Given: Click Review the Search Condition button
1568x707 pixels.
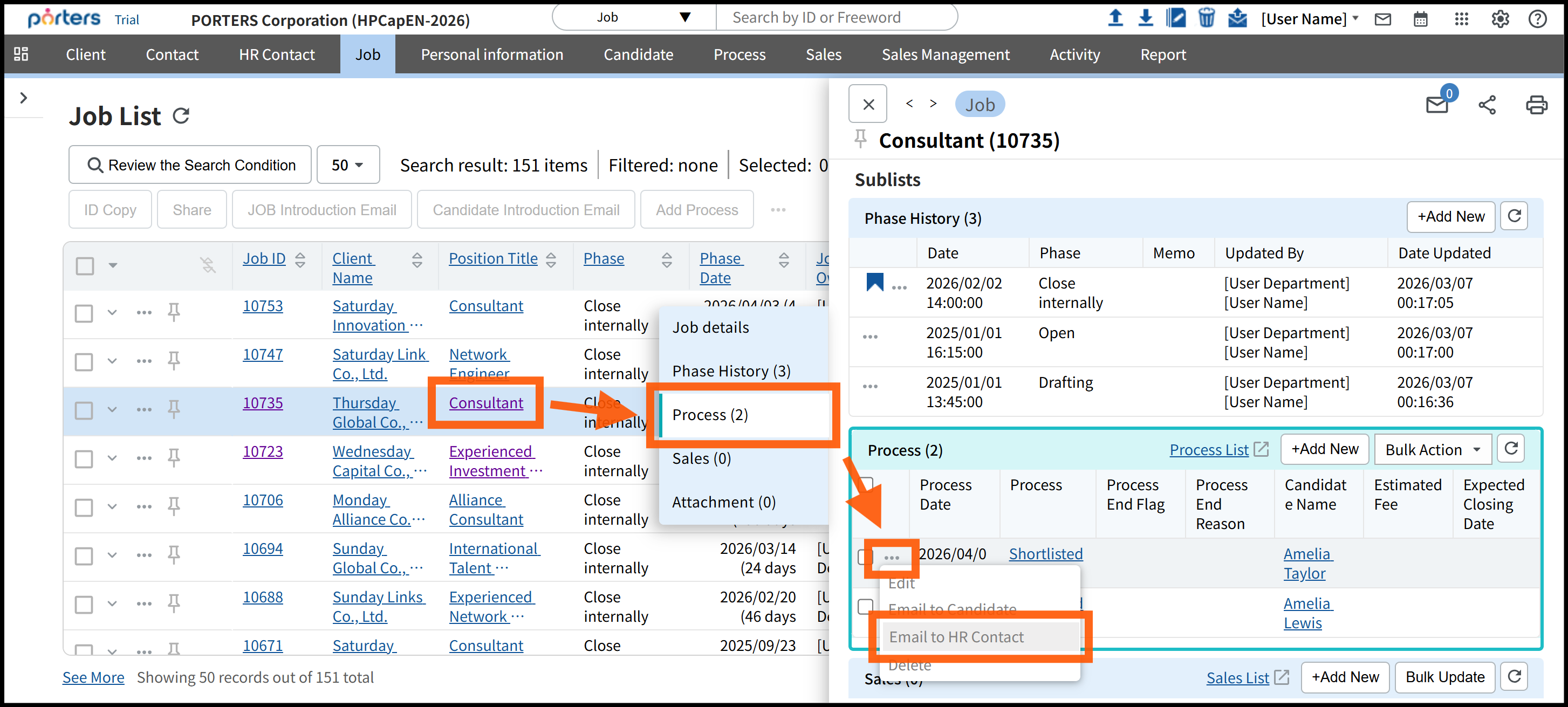Looking at the screenshot, I should pyautogui.click(x=190, y=165).
